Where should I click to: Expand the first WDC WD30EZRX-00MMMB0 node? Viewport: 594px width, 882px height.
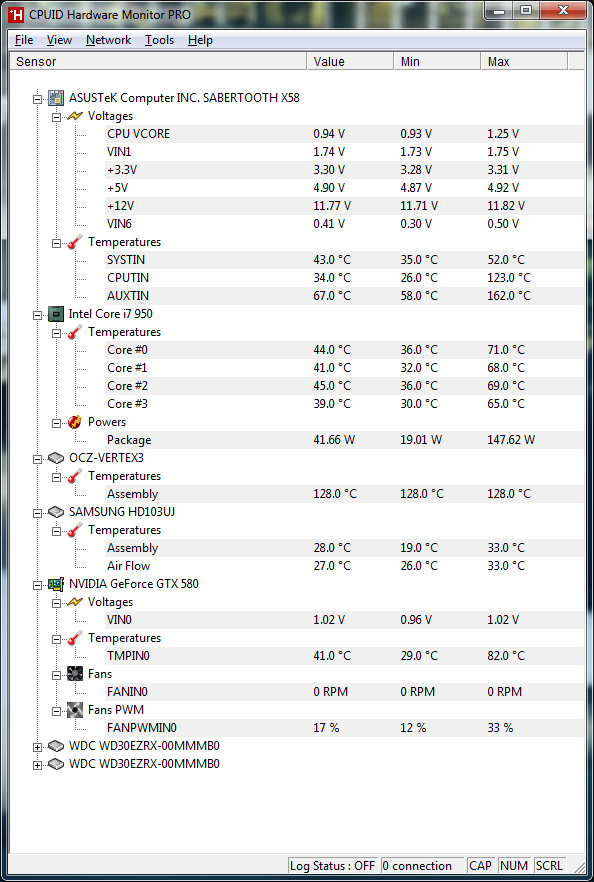coord(38,746)
